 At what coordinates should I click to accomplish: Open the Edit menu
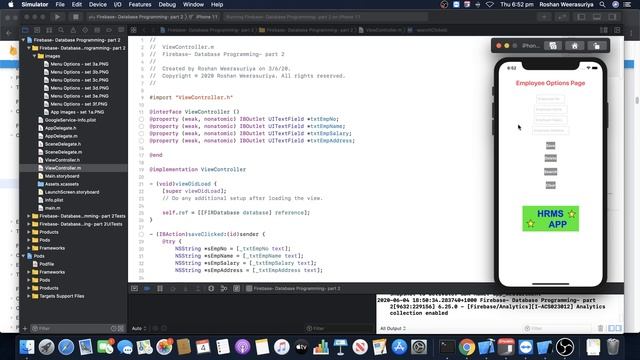(77, 4)
